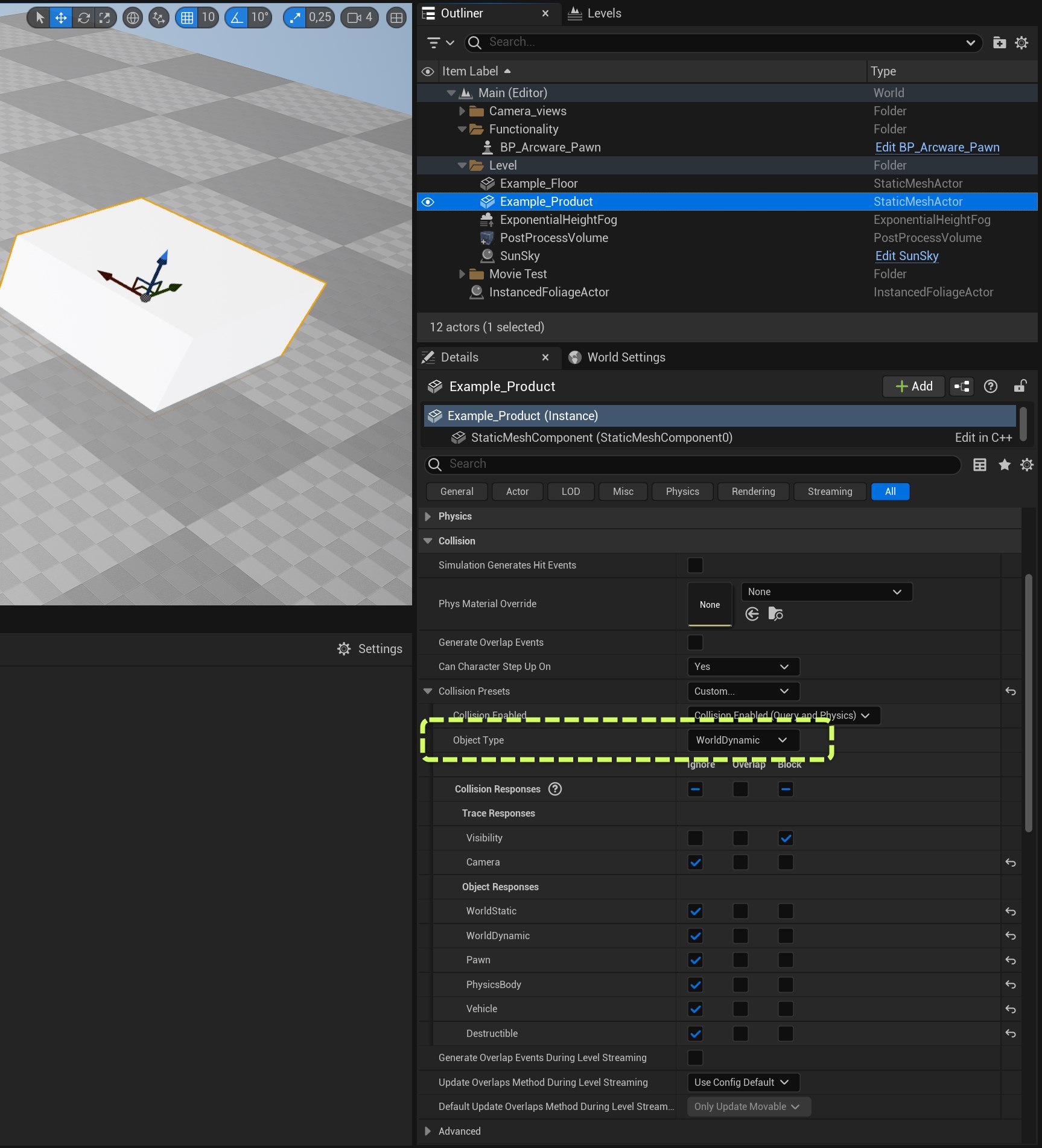The image size is (1042, 1148).
Task: Enable Generate Overlap Events checkbox
Action: tap(695, 642)
